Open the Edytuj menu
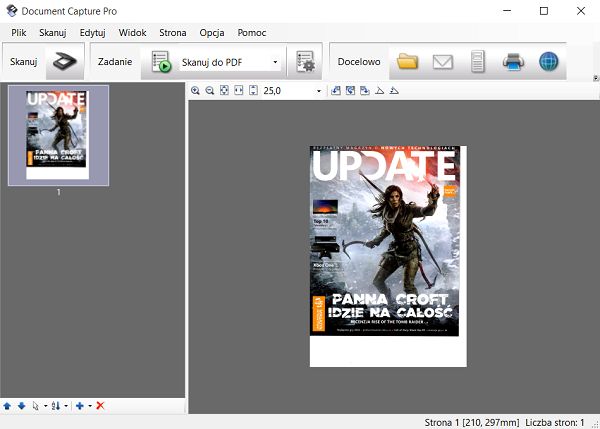Image resolution: width=600 pixels, height=429 pixels. [92, 33]
